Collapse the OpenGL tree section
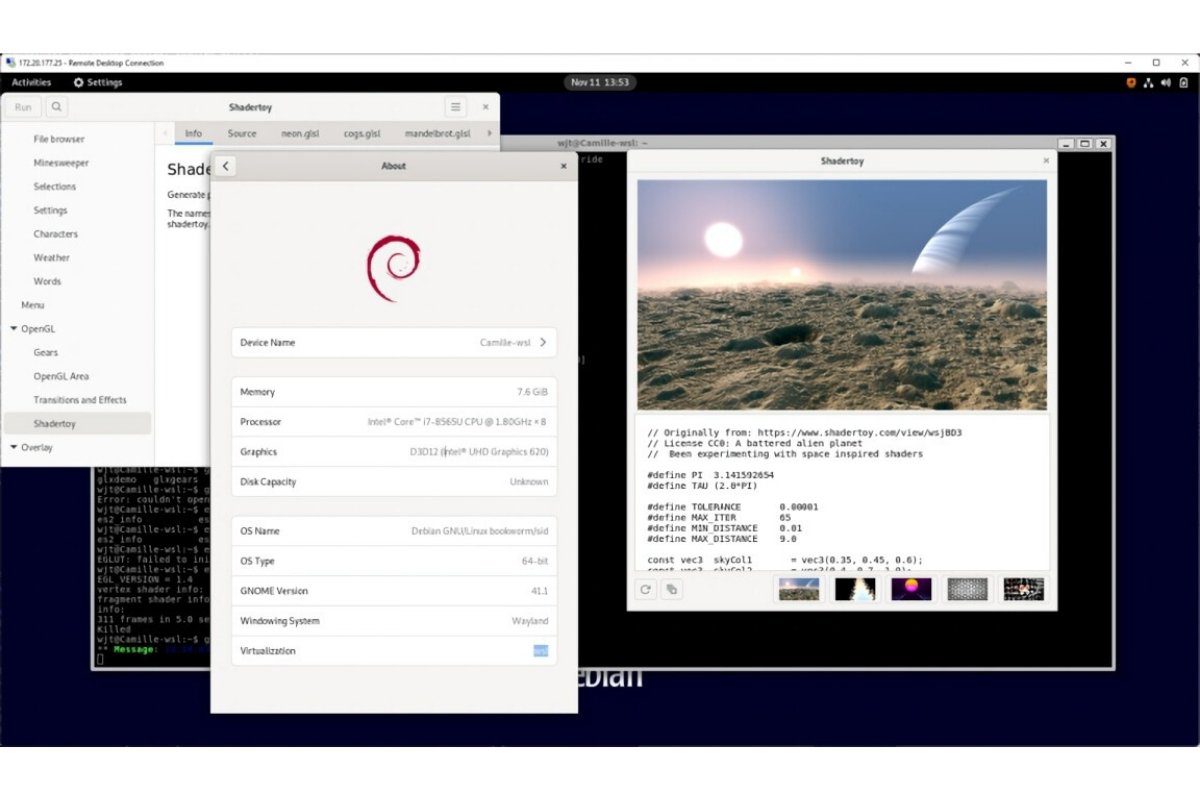The width and height of the screenshot is (1200, 800). pos(14,329)
